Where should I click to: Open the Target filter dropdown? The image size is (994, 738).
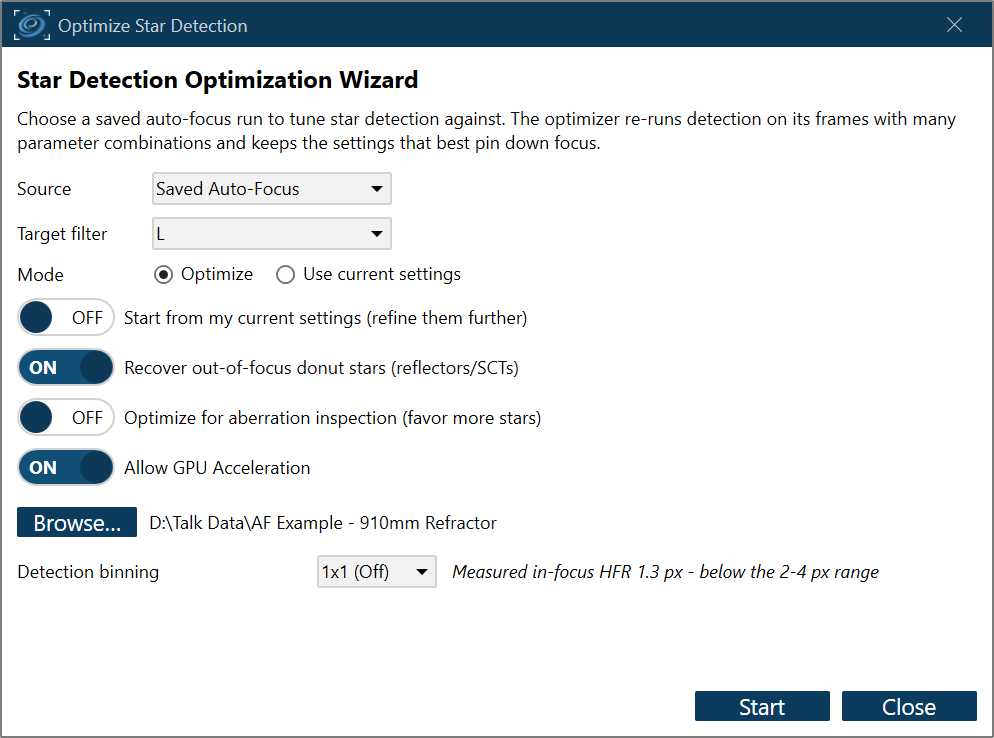coord(271,233)
